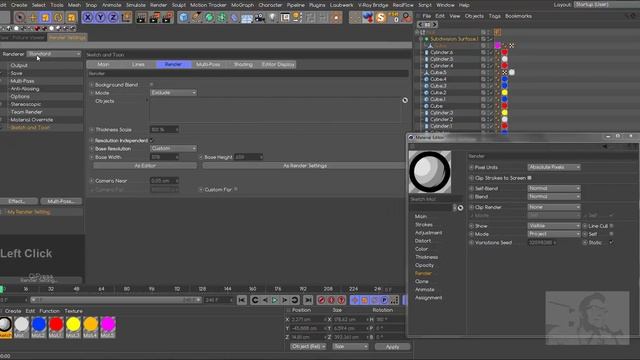Toggle Resolution Independent checkbox

pyautogui.click(x=151, y=140)
